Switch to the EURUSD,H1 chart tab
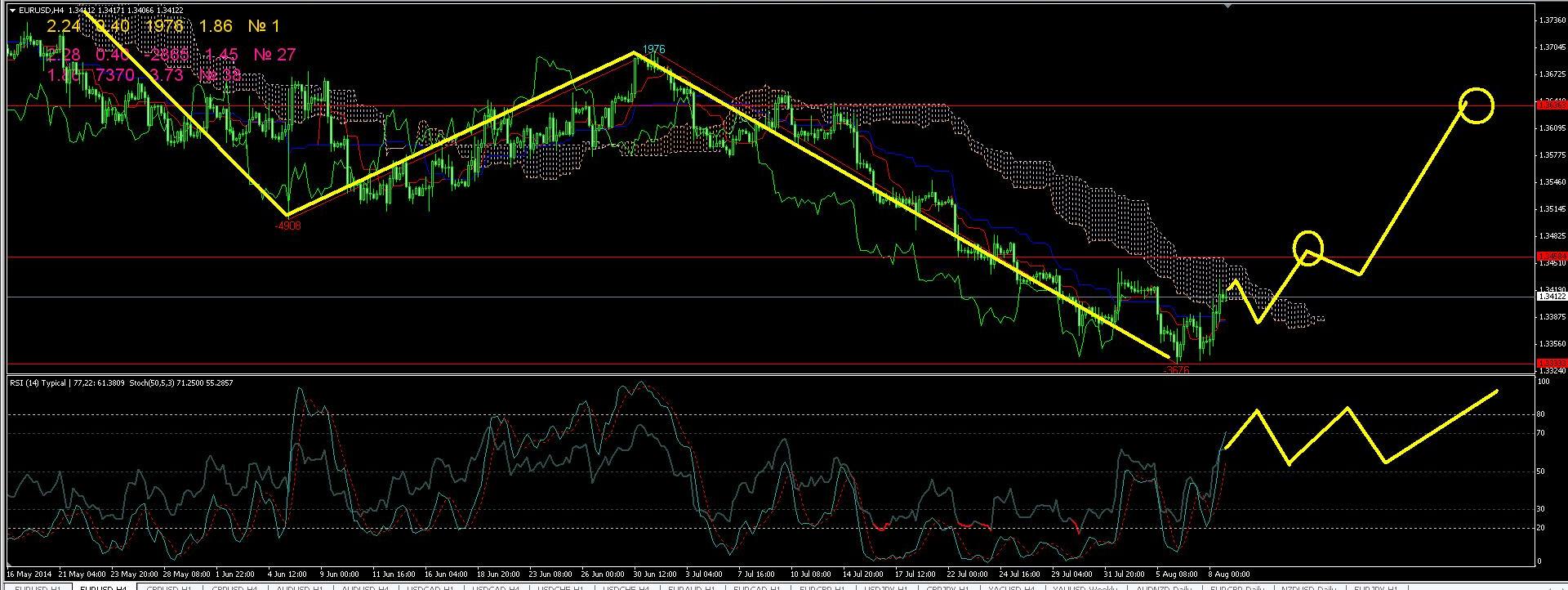 click(37, 588)
